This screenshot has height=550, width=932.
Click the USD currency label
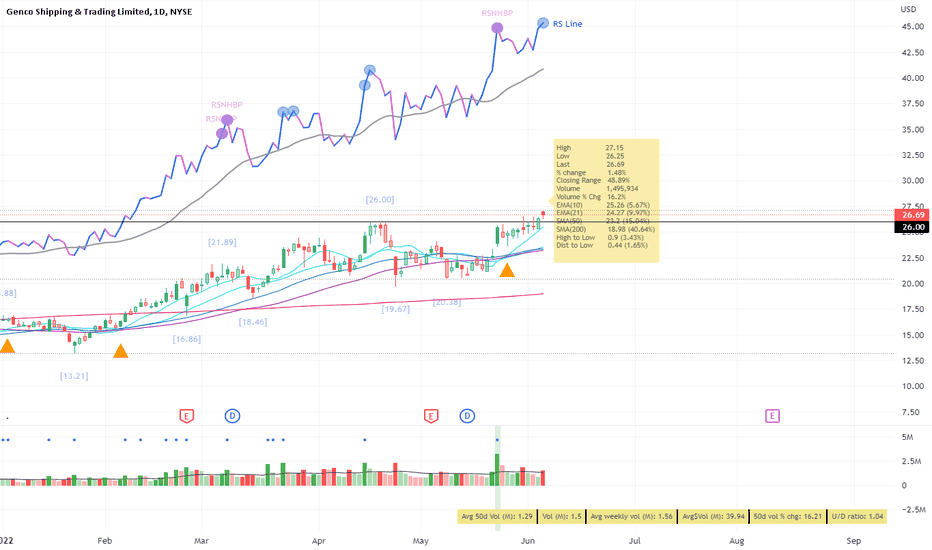point(908,9)
